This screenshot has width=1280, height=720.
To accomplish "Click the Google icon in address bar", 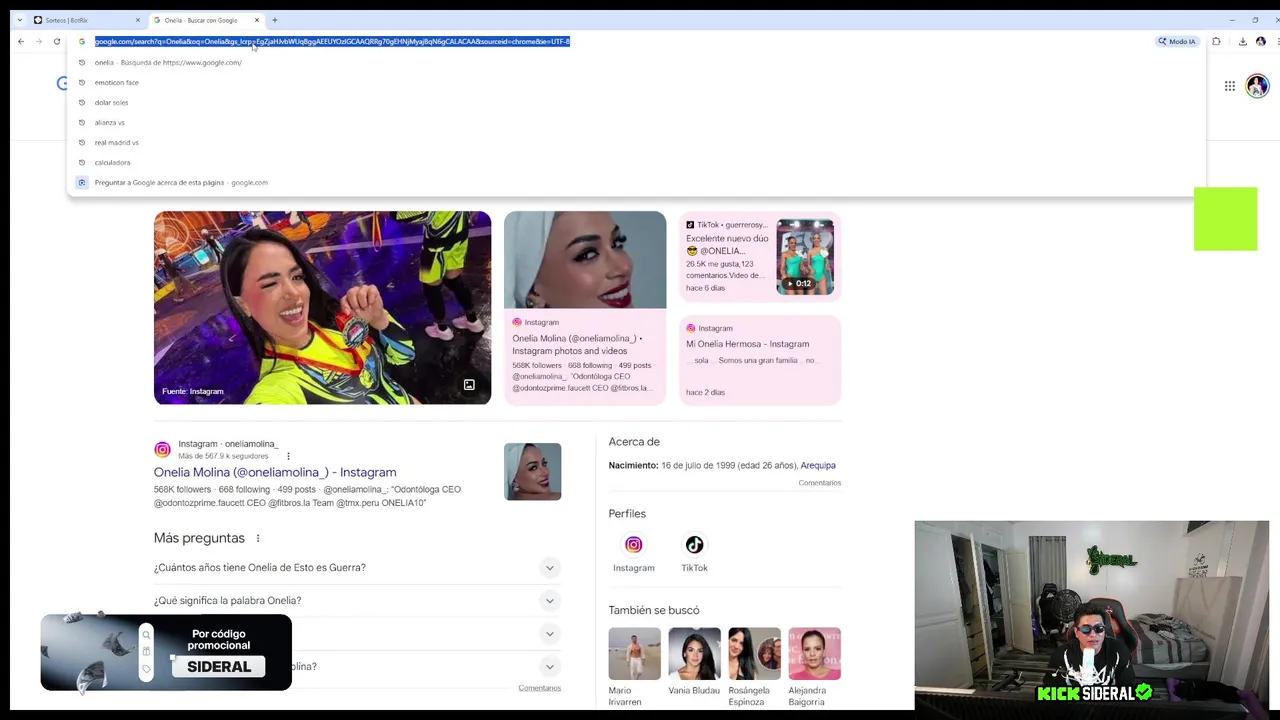I will pos(82,41).
